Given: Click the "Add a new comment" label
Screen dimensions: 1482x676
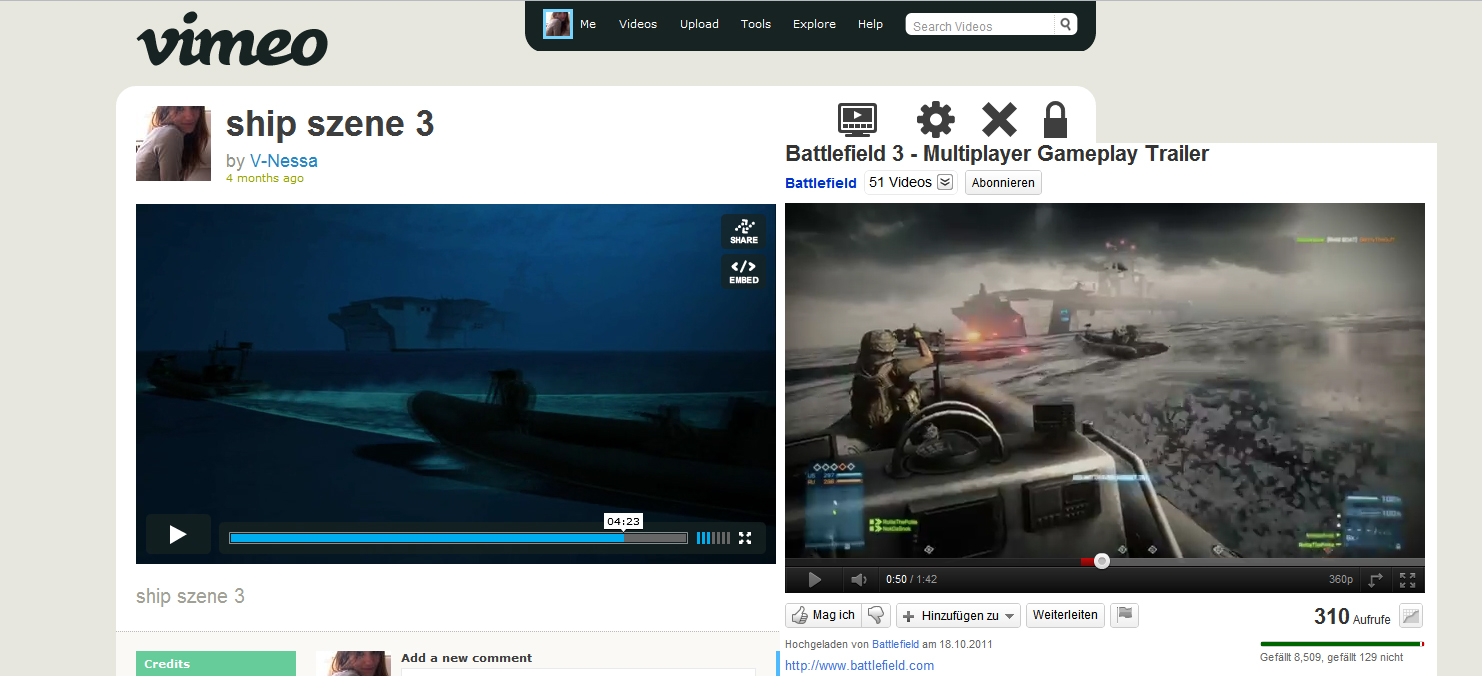Looking at the screenshot, I should click(x=466, y=658).
